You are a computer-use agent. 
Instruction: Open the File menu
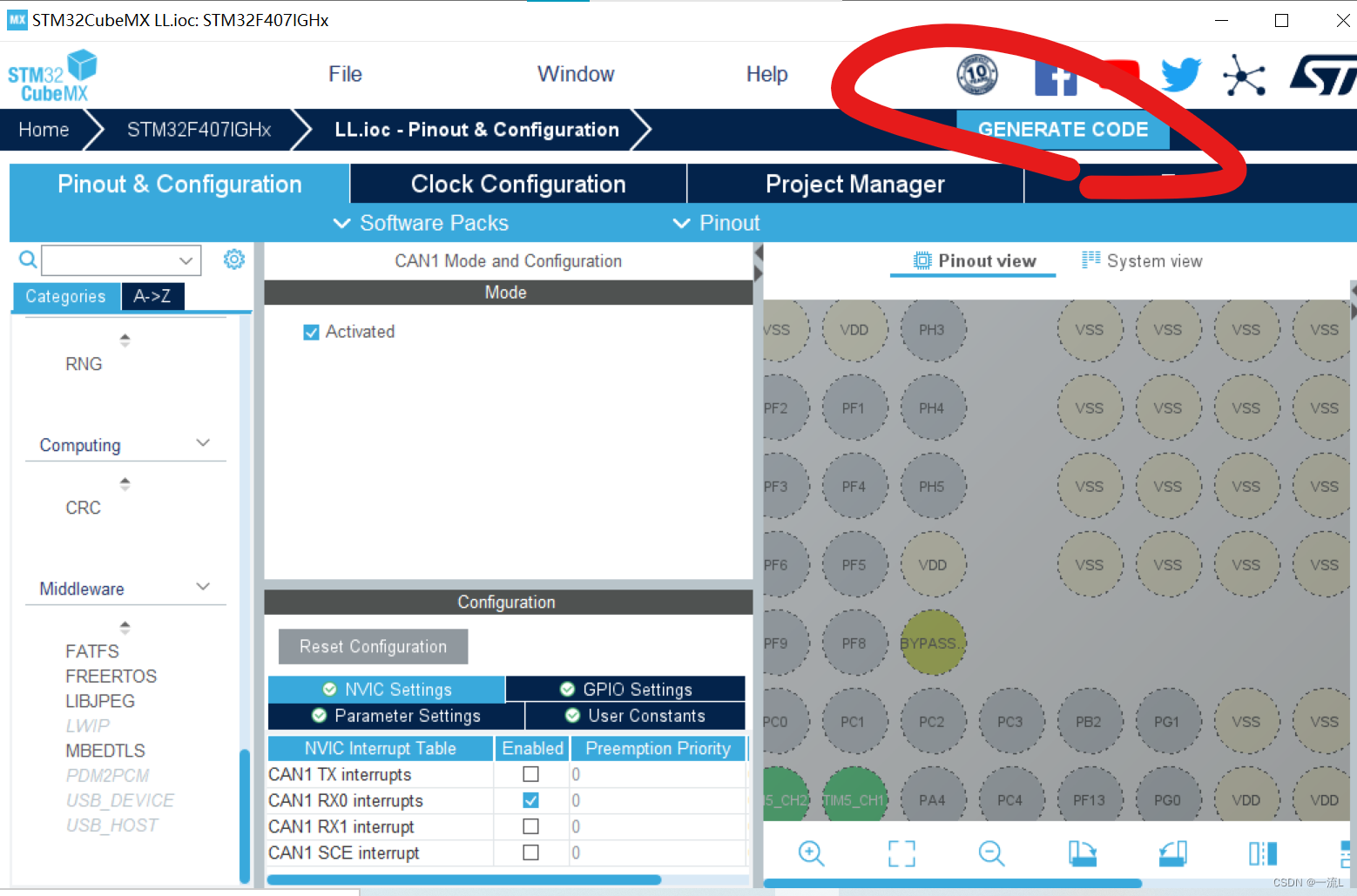click(345, 74)
